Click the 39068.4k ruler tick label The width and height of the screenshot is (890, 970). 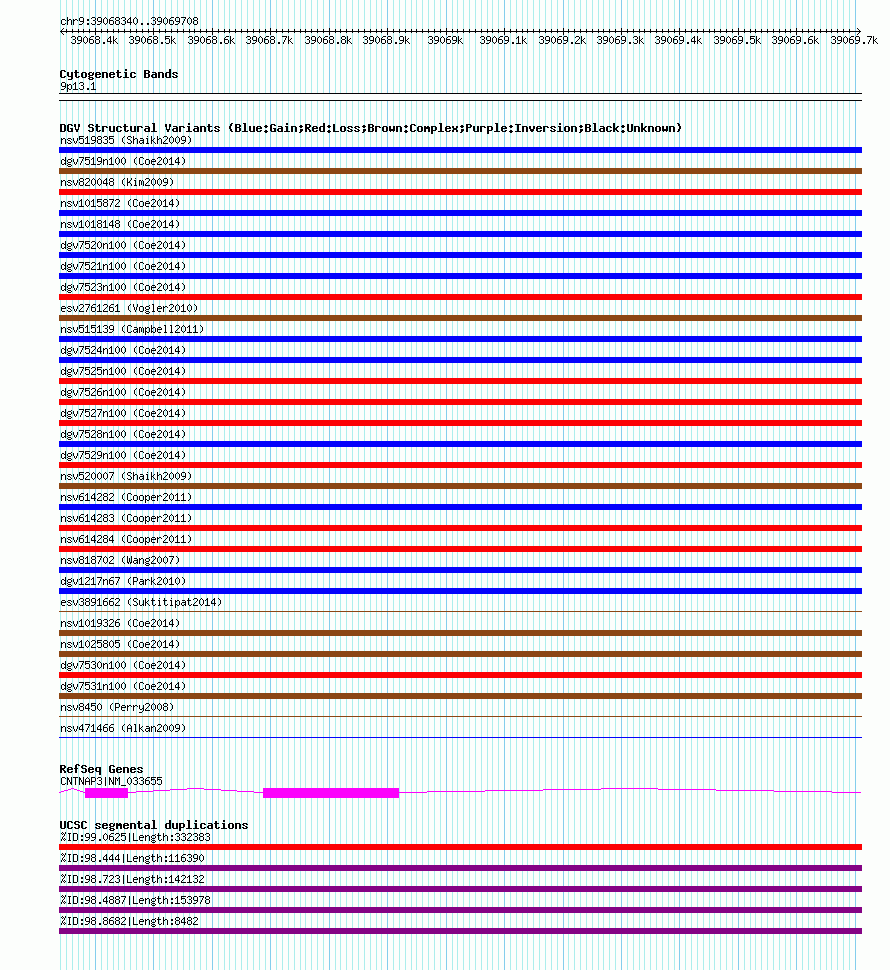coord(94,40)
